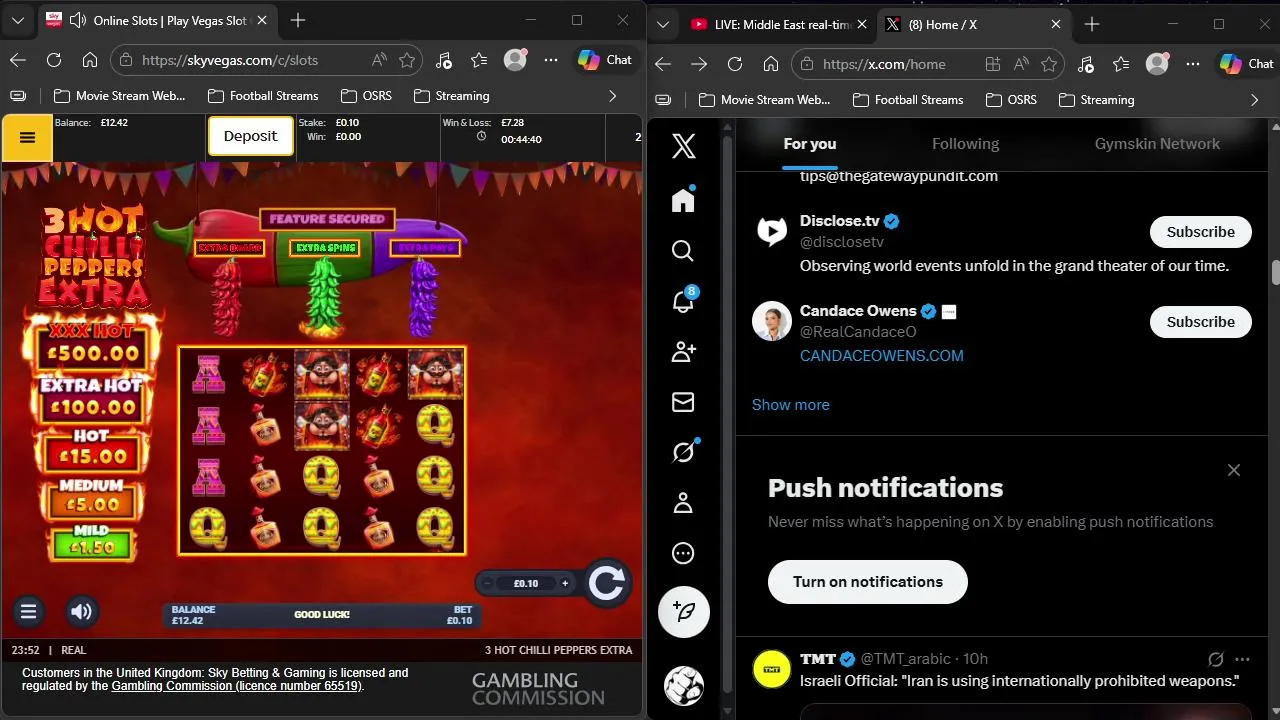This screenshot has height=720, width=1280.
Task: Open browser extensions in Sky Vegas window
Action: point(445,60)
